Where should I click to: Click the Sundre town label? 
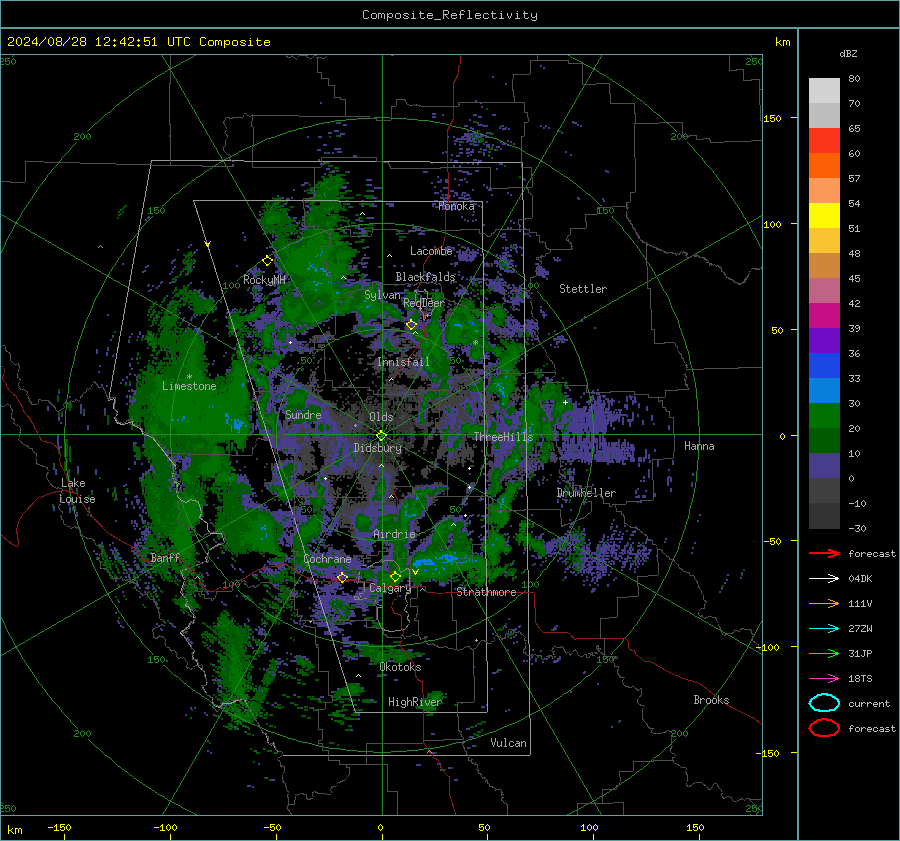(303, 414)
